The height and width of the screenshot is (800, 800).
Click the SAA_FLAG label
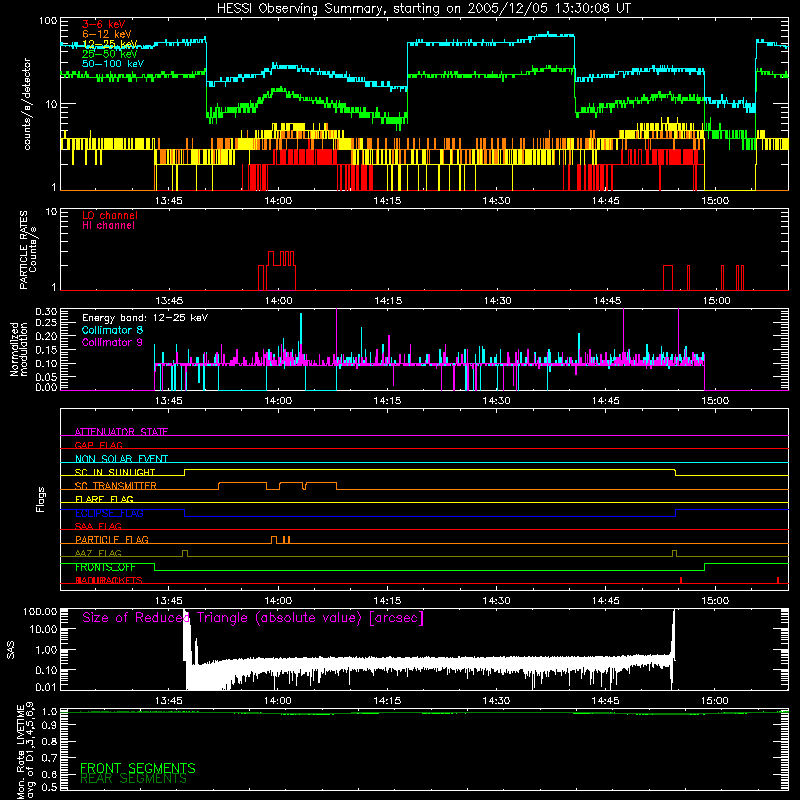[x=98, y=526]
